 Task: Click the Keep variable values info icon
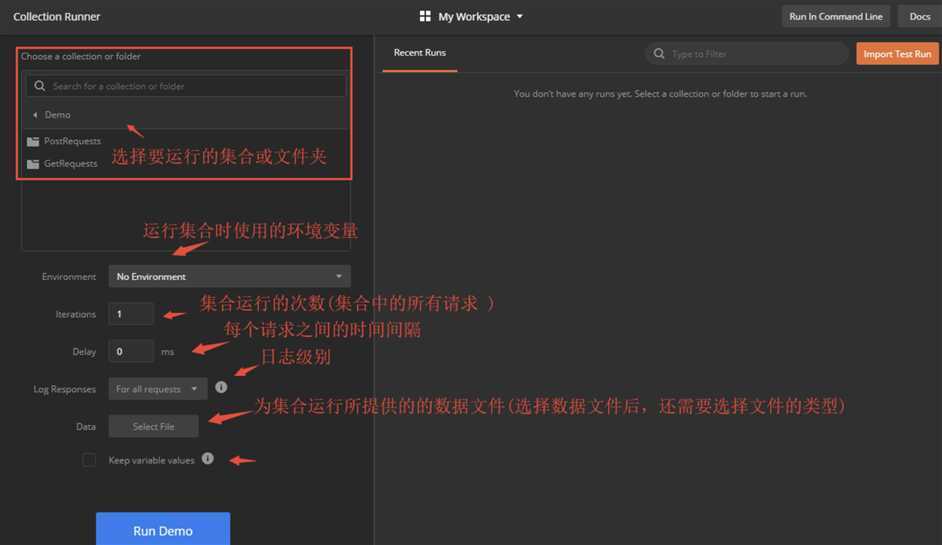coord(208,458)
